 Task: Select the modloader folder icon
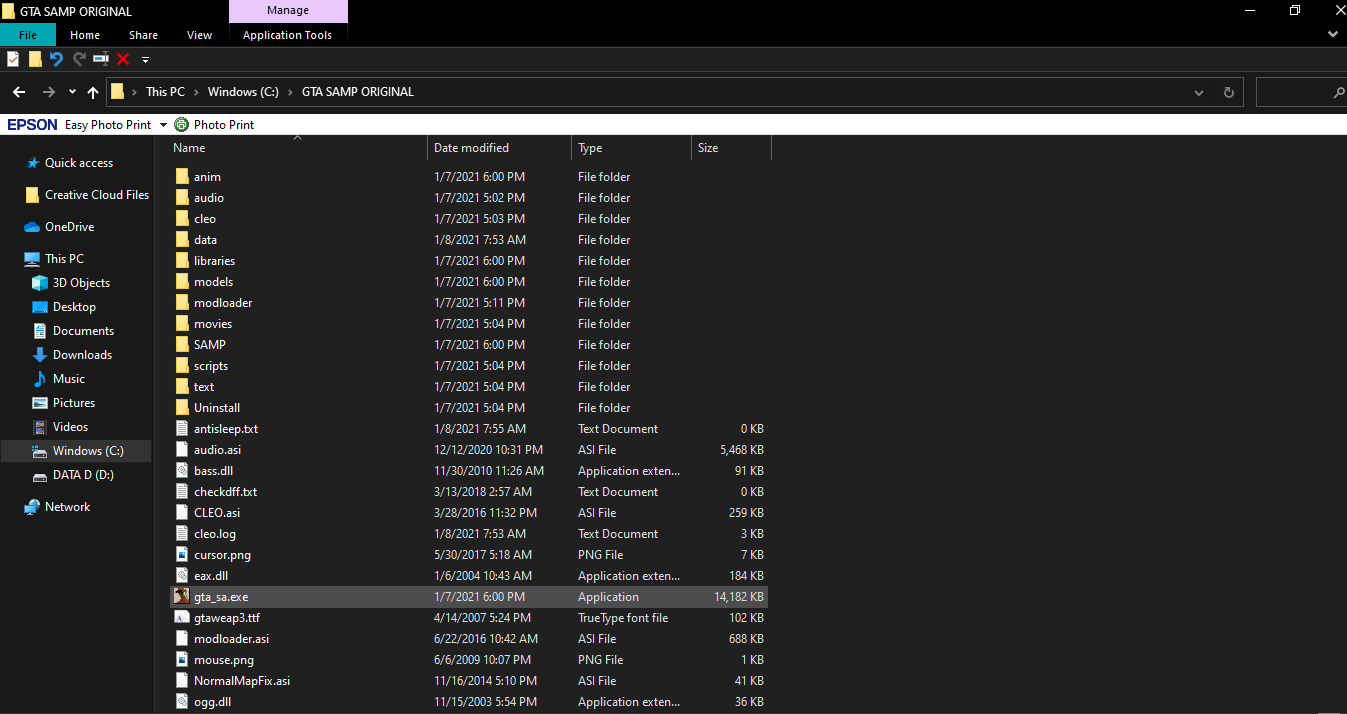pyautogui.click(x=182, y=303)
